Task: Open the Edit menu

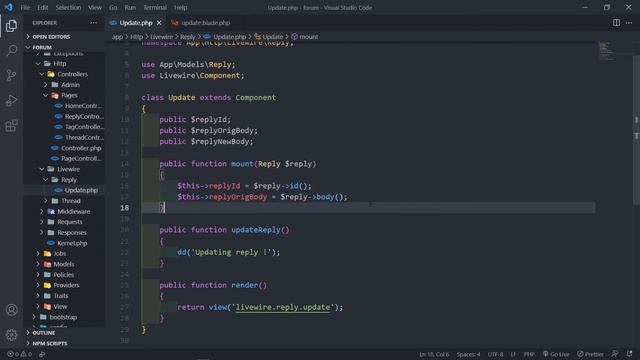Action: pyautogui.click(x=42, y=7)
